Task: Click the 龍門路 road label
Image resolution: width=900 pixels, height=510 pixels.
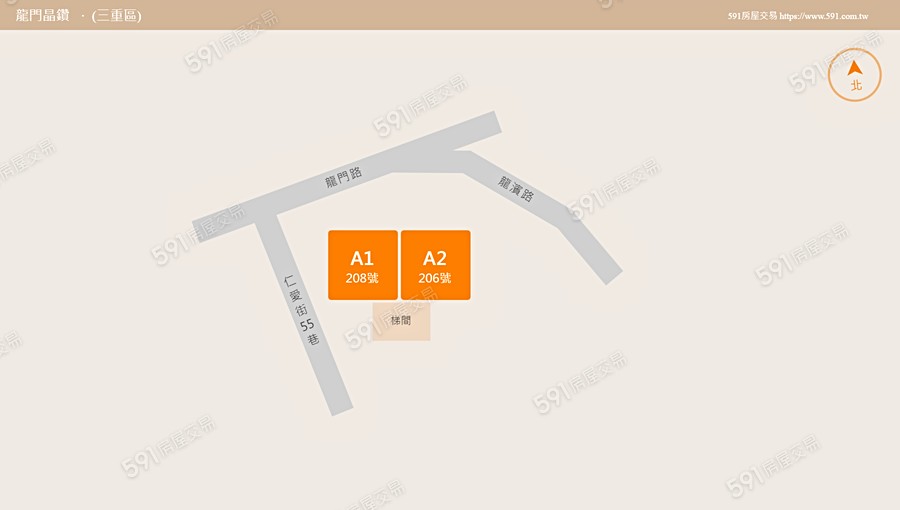Action: click(x=344, y=177)
